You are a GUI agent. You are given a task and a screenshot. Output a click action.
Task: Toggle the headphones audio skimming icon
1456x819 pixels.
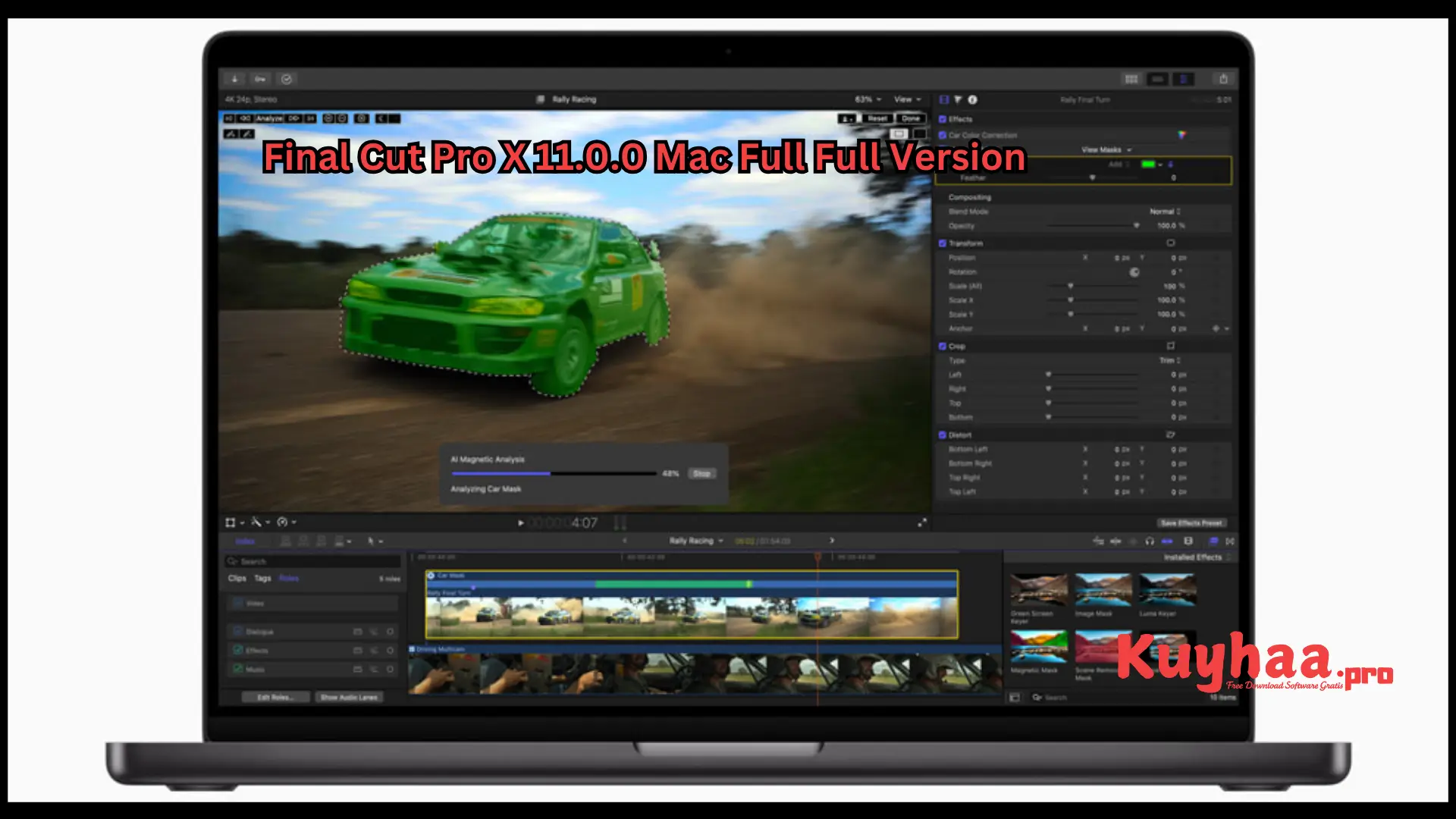coord(1150,541)
